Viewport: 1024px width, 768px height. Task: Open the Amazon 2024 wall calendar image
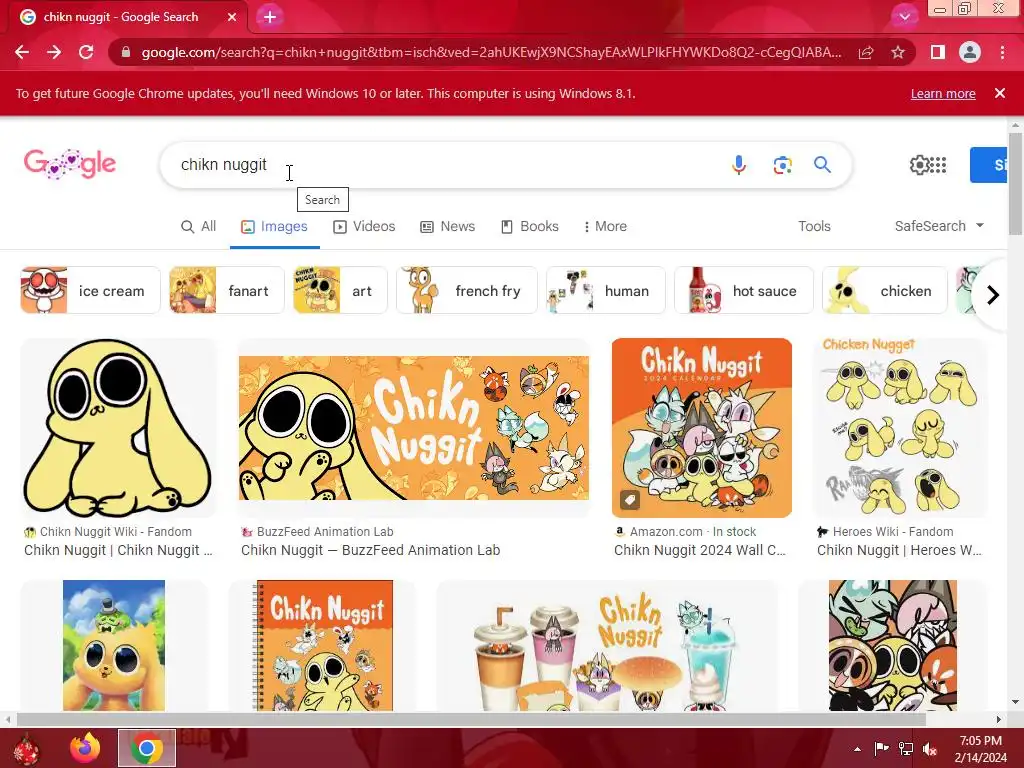701,428
